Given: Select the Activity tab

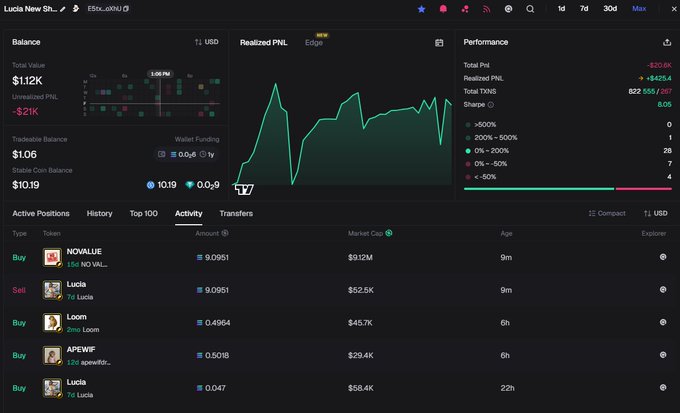Looking at the screenshot, I should [x=189, y=213].
